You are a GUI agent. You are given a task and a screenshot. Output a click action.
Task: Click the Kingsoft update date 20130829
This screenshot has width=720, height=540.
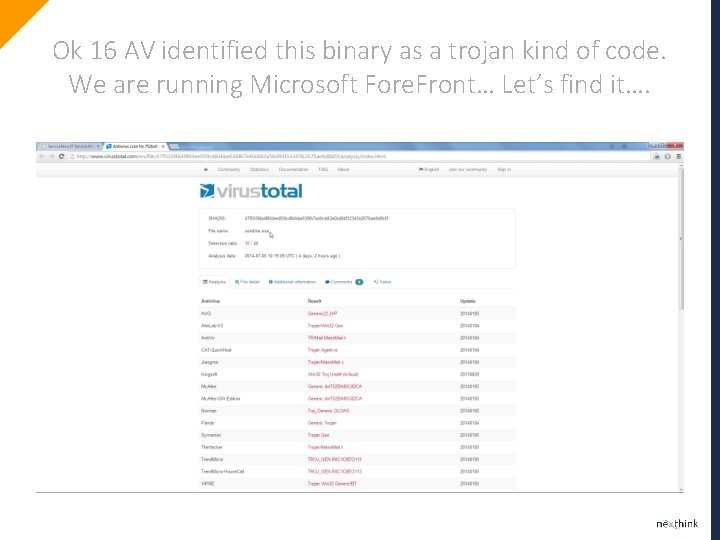tap(469, 374)
